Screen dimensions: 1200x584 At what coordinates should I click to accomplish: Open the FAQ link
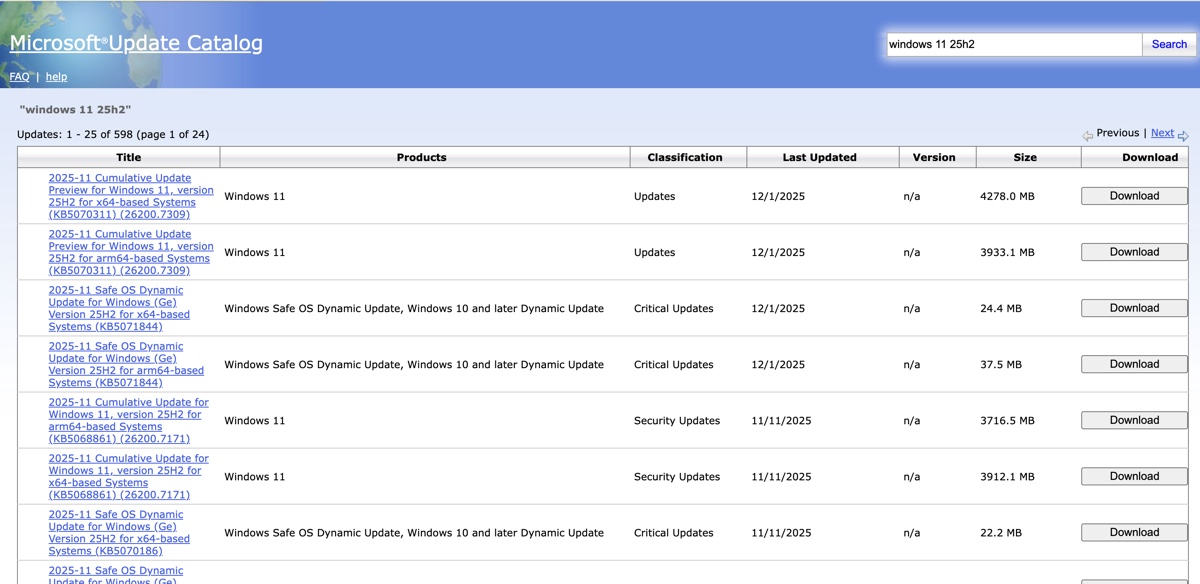click(x=19, y=76)
